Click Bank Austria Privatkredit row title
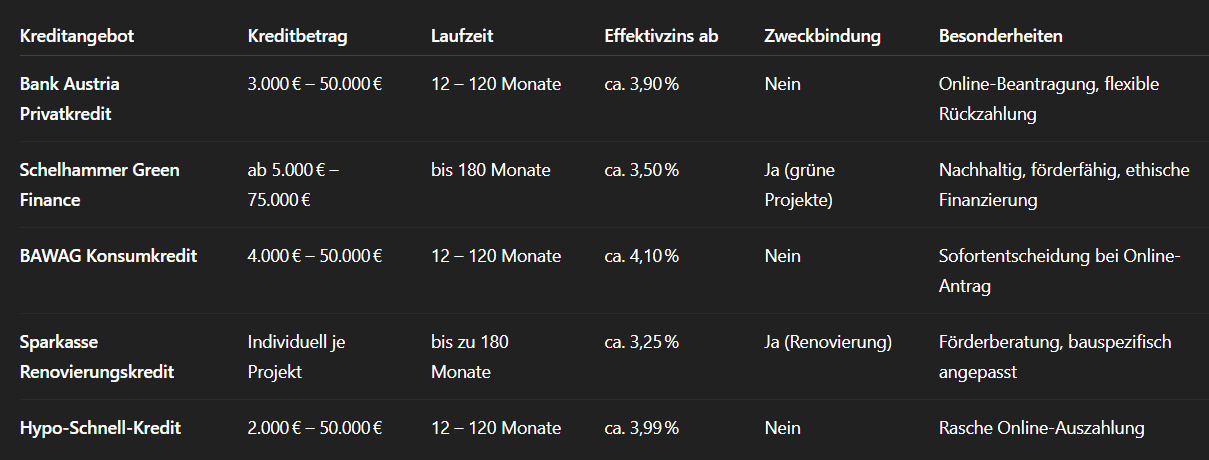1209x460 pixels. pyautogui.click(x=69, y=99)
